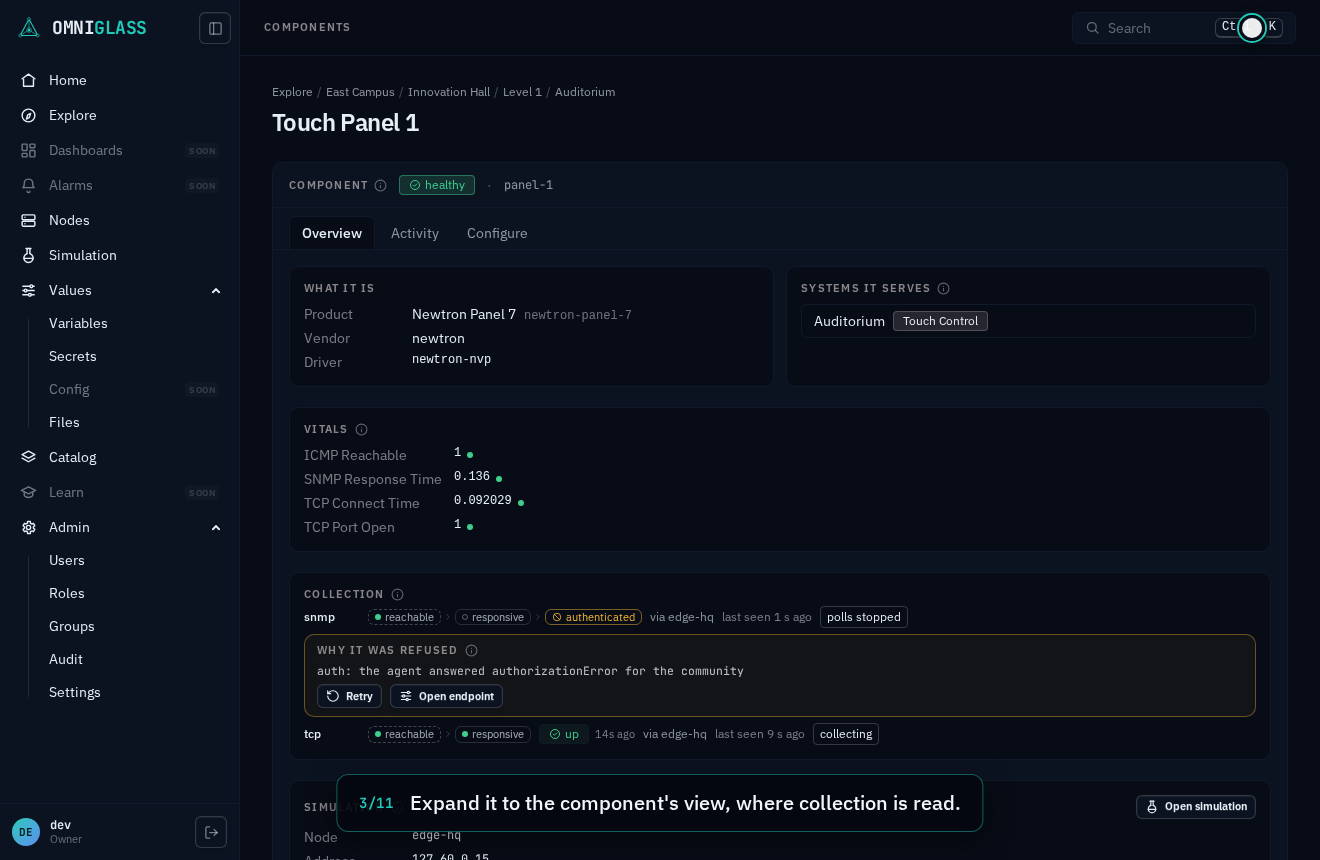Open Roles under Admin
The height and width of the screenshot is (860, 1320).
click(x=67, y=593)
